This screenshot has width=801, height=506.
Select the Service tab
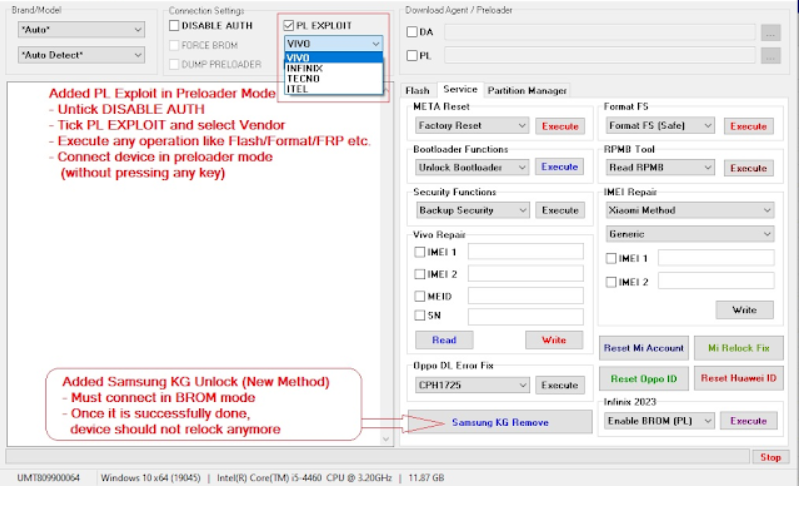460,89
